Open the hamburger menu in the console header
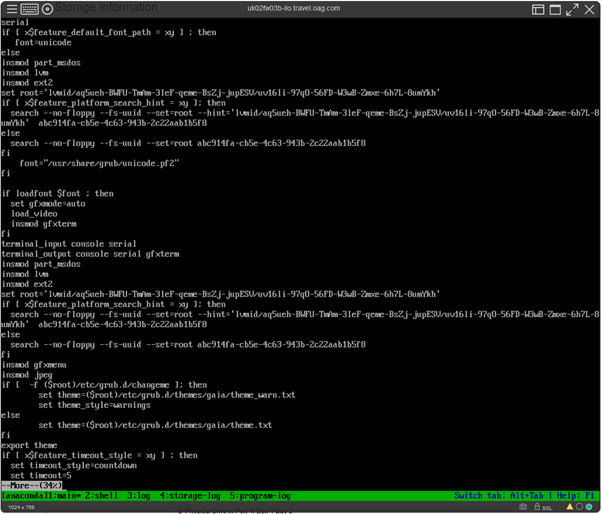The width and height of the screenshot is (602, 514). tap(8, 9)
